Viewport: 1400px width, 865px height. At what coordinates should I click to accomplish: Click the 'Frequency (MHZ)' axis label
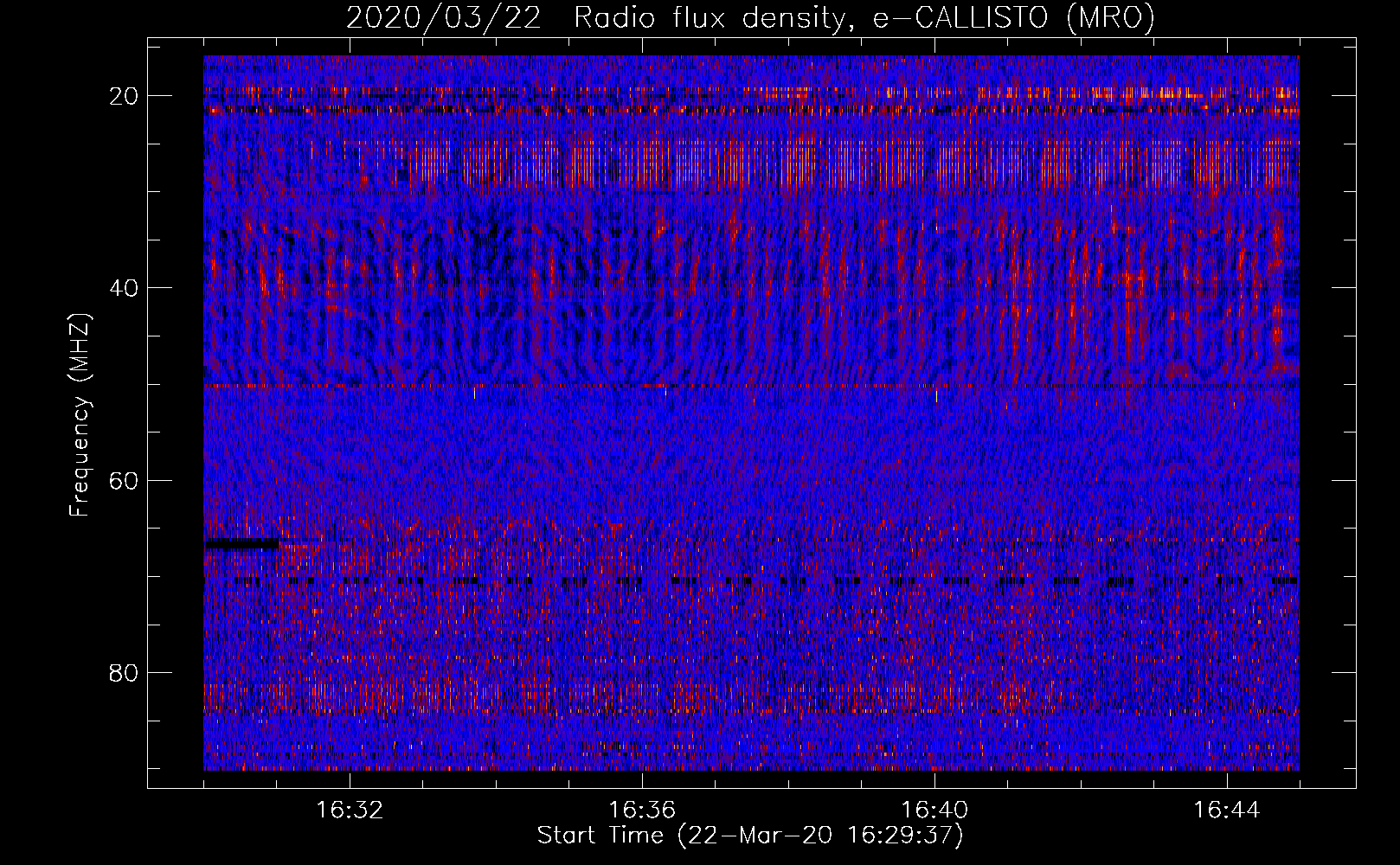click(80, 415)
